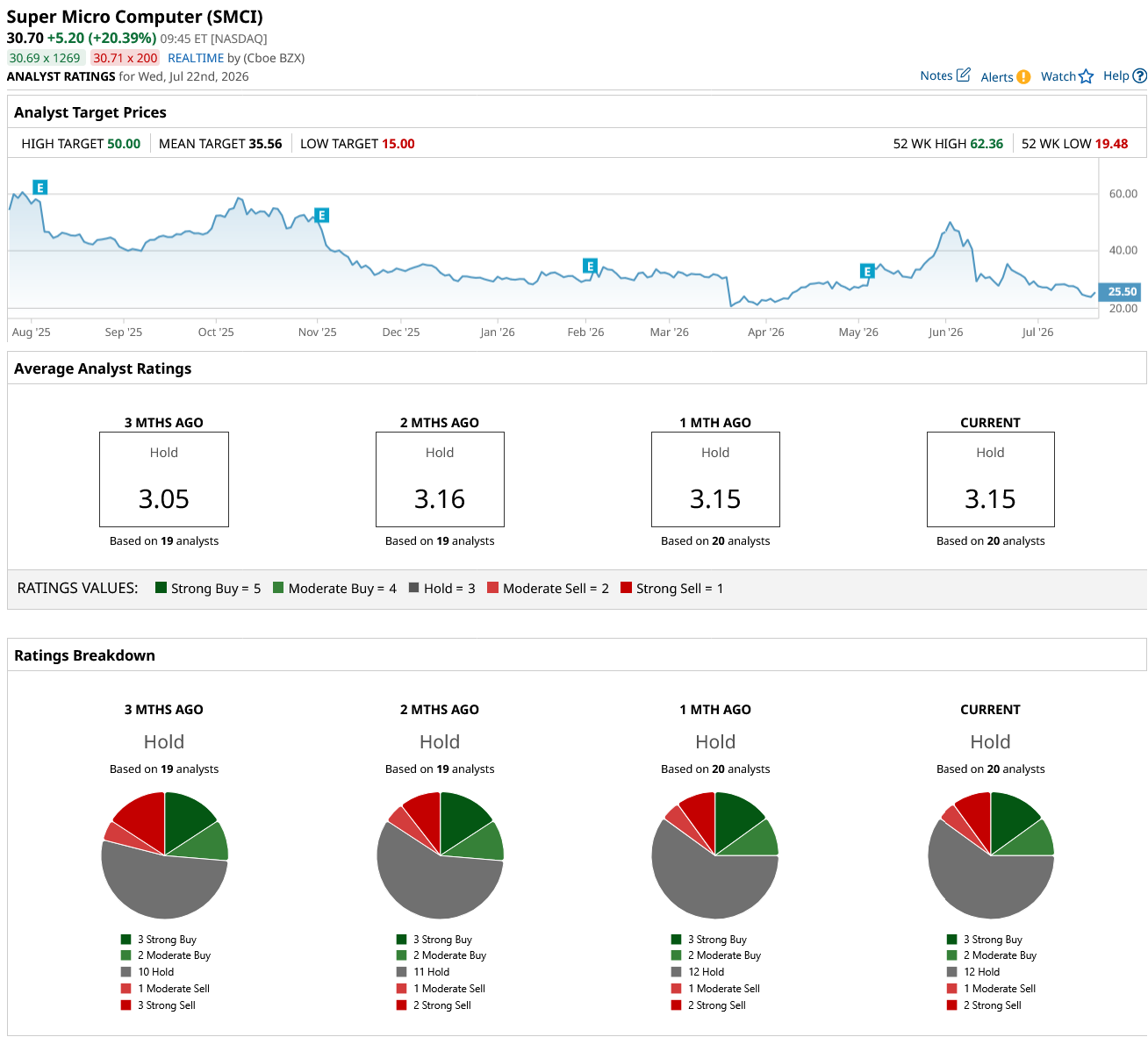Click the Moderate Sell = 2 color swatch
The width and height of the screenshot is (1148, 1037).
[492, 588]
